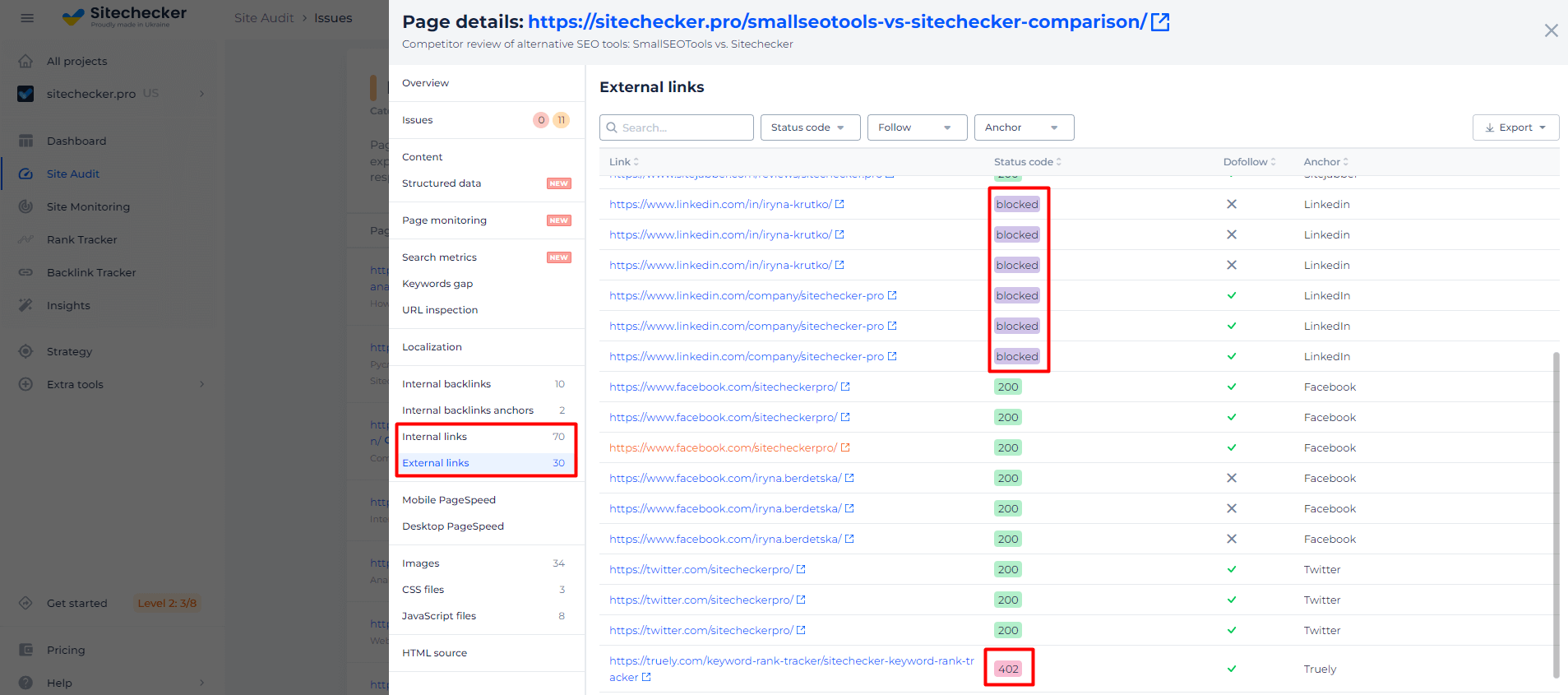
Task: Open the hamburger menu icon
Action: [27, 17]
